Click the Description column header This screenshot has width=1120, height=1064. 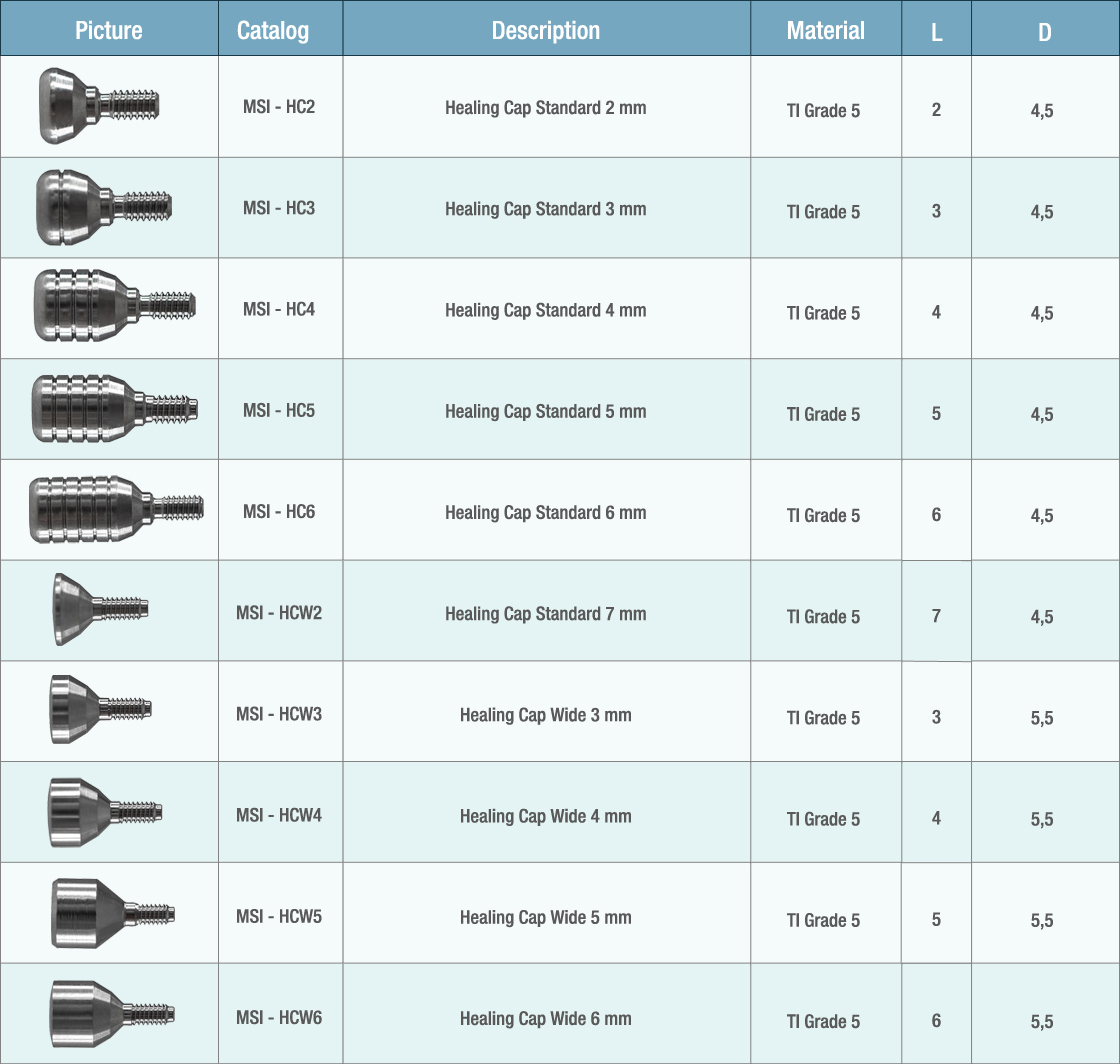tap(546, 30)
